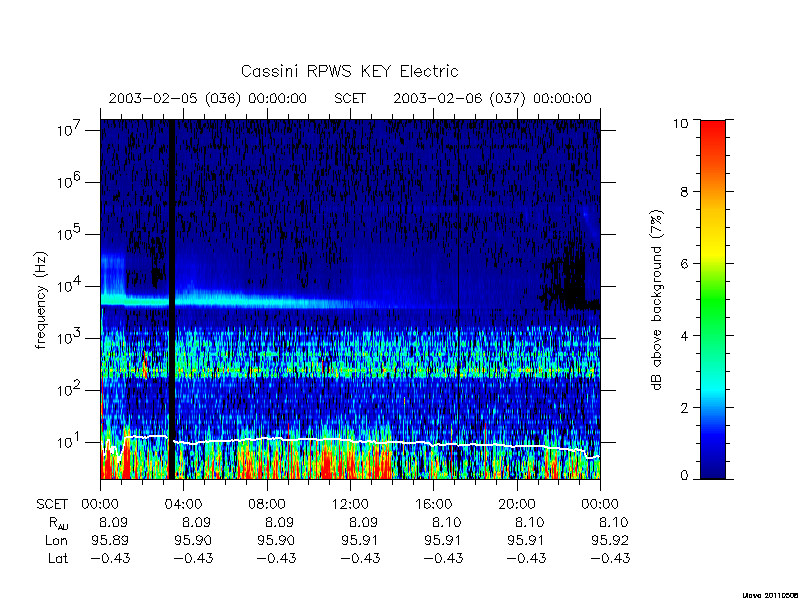Click the "Lon" row label
800x600 pixels.
56,540
